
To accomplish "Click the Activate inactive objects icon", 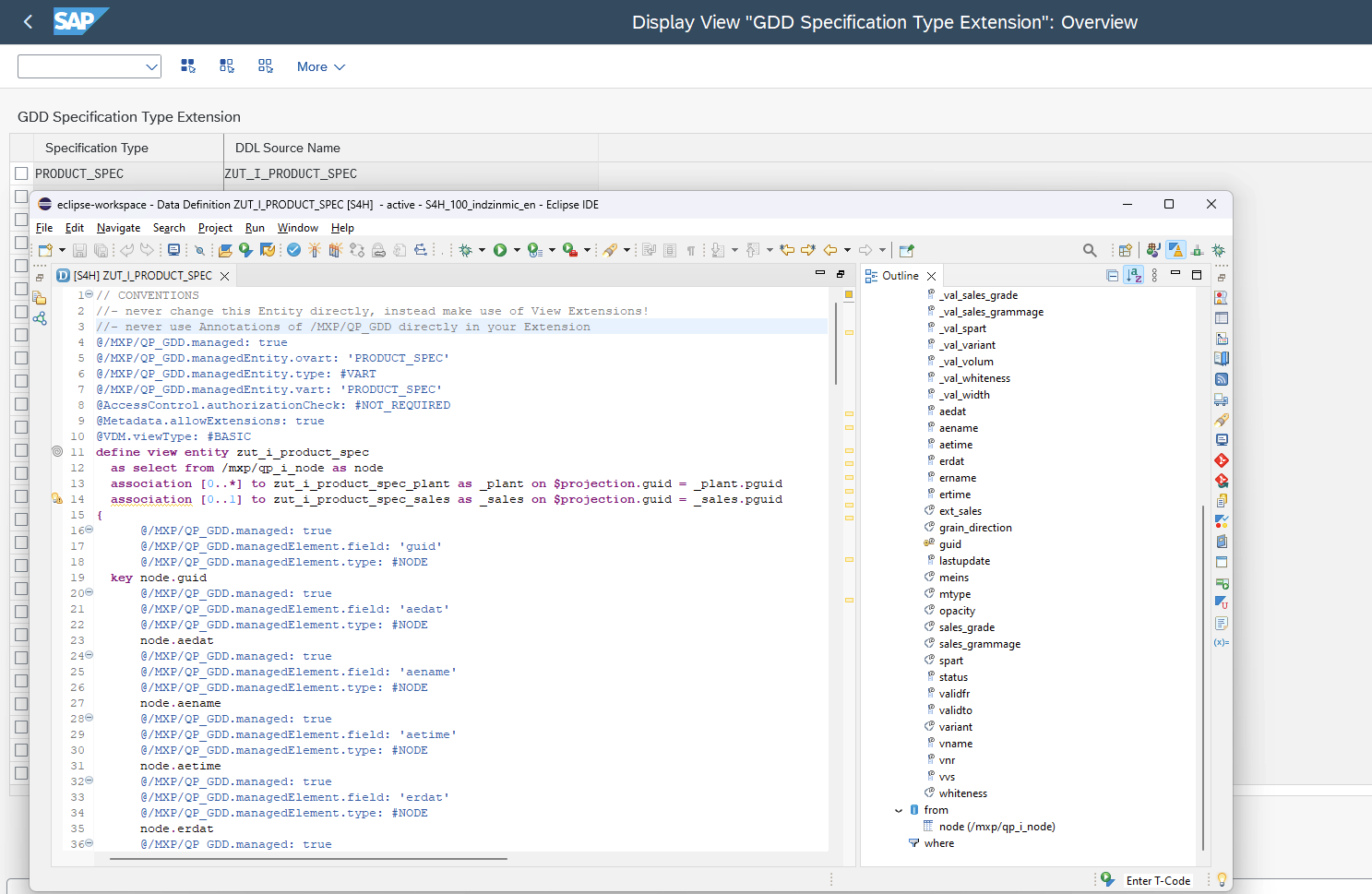I will (336, 250).
